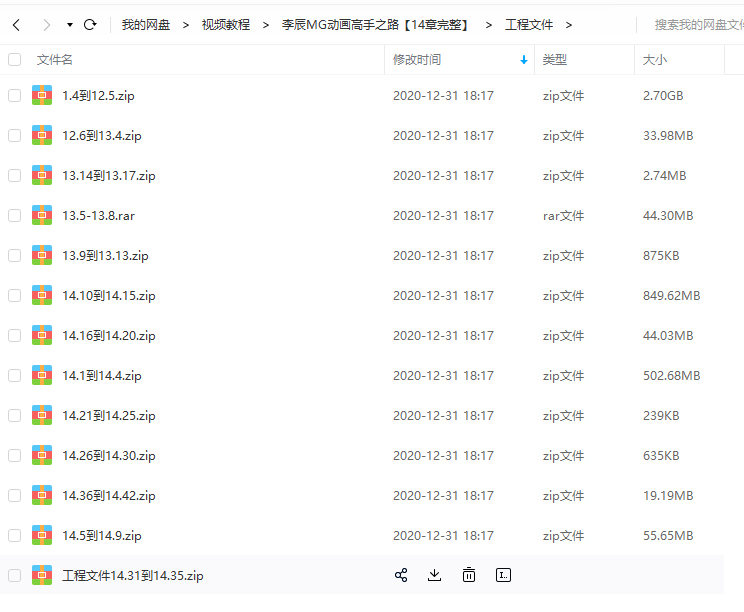Expand the chevron after 工程文件 in breadcrumb
The height and width of the screenshot is (612, 744).
point(569,24)
